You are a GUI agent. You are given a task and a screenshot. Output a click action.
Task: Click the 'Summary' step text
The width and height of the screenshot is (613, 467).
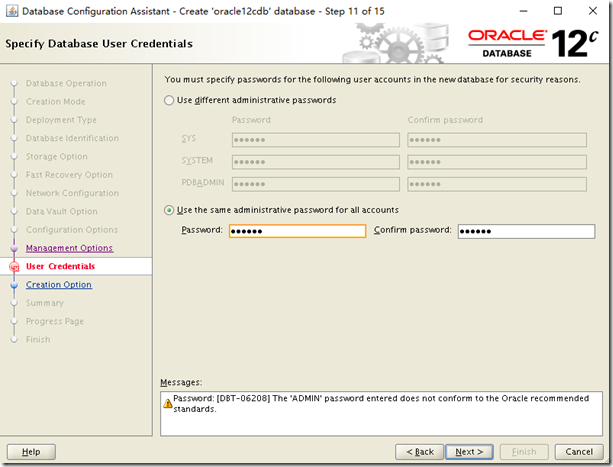click(x=45, y=303)
